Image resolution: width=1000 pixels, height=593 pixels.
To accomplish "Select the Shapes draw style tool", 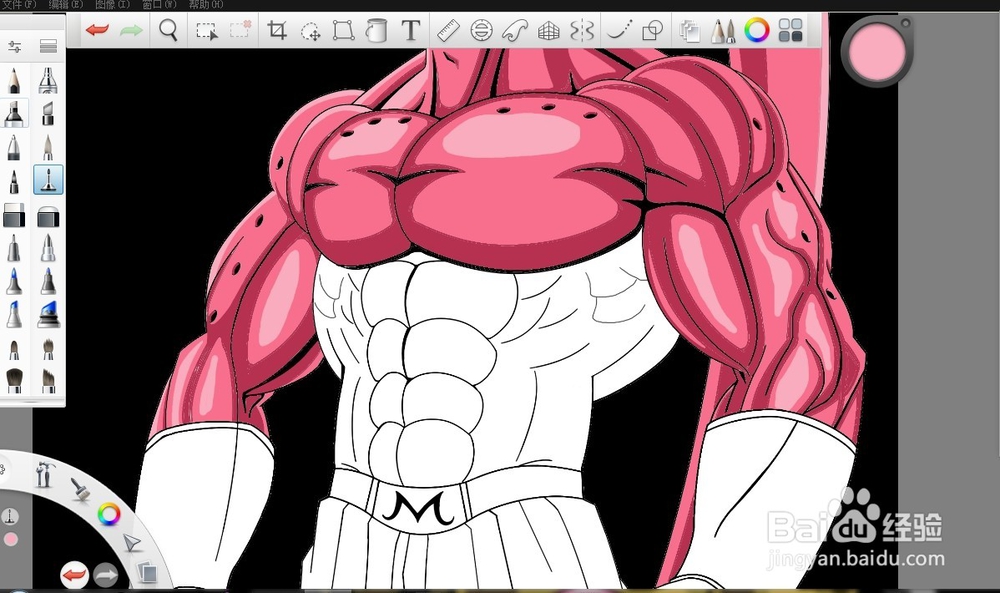I will [x=652, y=30].
